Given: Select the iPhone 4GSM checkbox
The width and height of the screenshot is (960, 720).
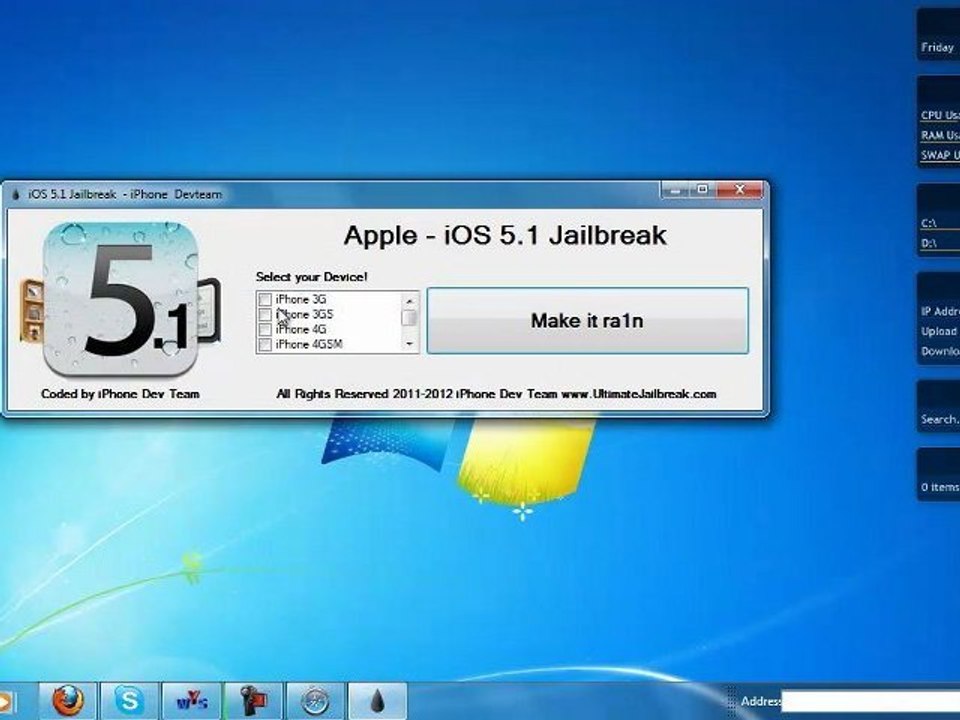Looking at the screenshot, I should click(x=265, y=345).
